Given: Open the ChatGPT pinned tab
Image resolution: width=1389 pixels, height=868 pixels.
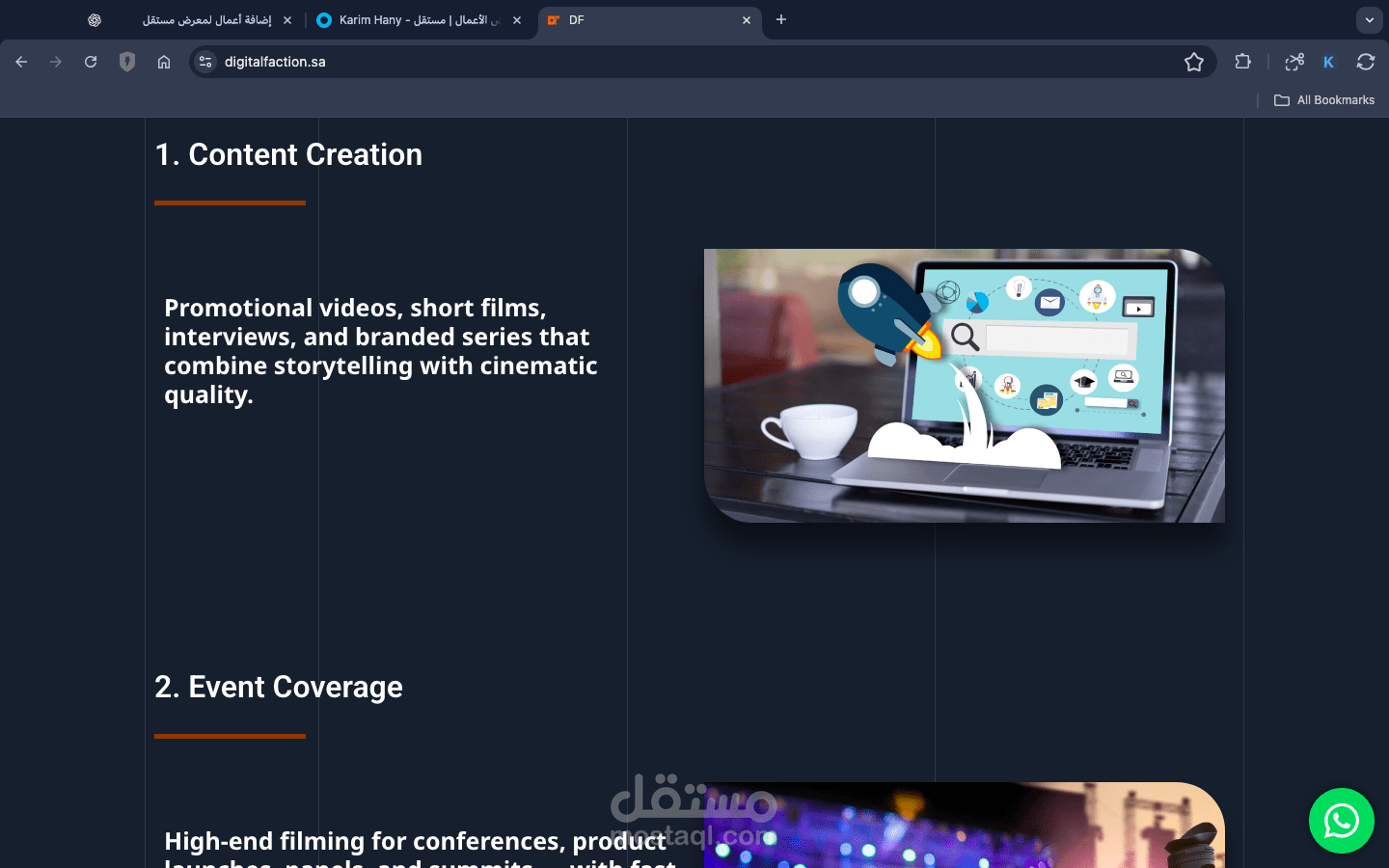Looking at the screenshot, I should coord(95,19).
